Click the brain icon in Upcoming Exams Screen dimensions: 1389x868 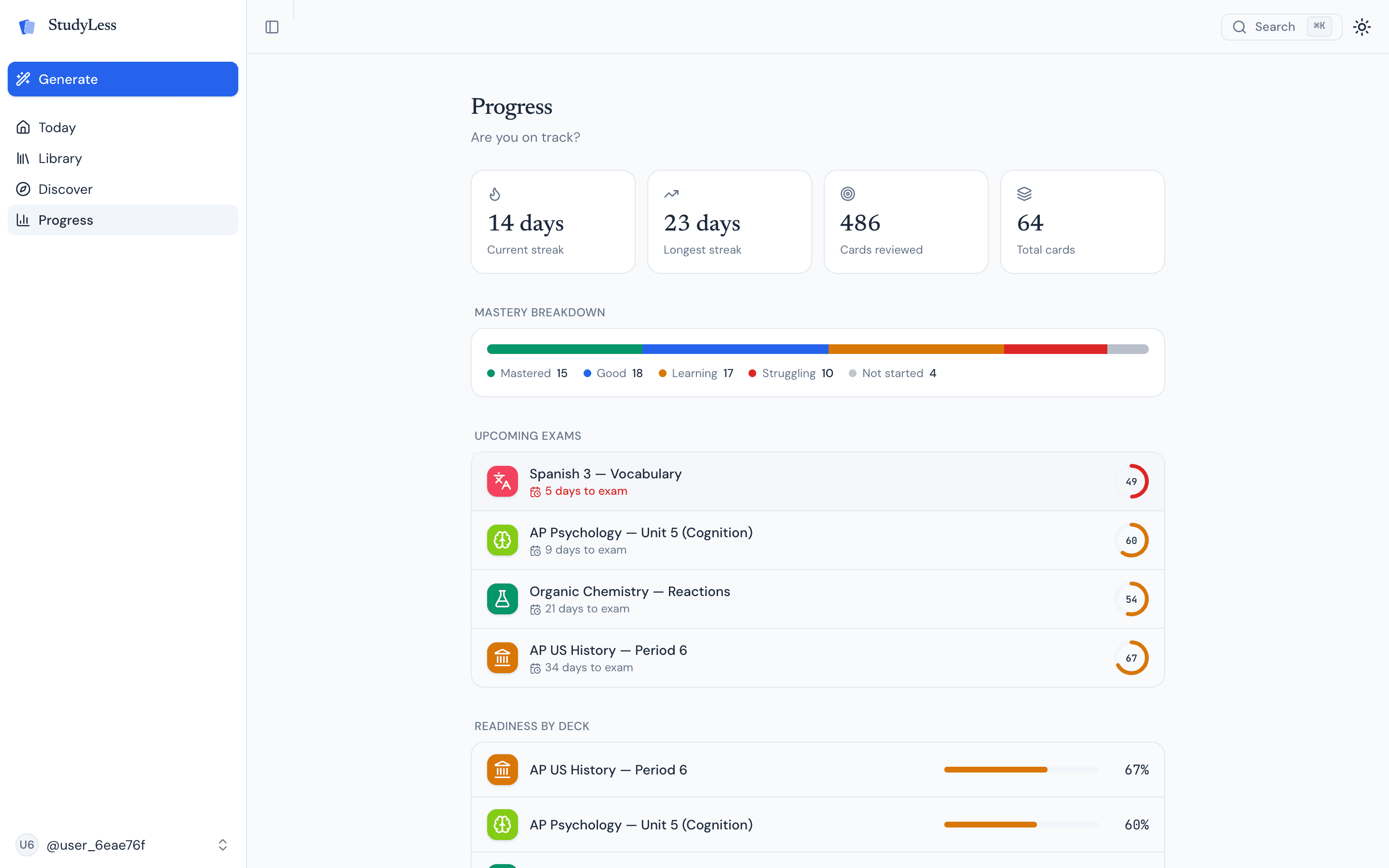point(502,540)
